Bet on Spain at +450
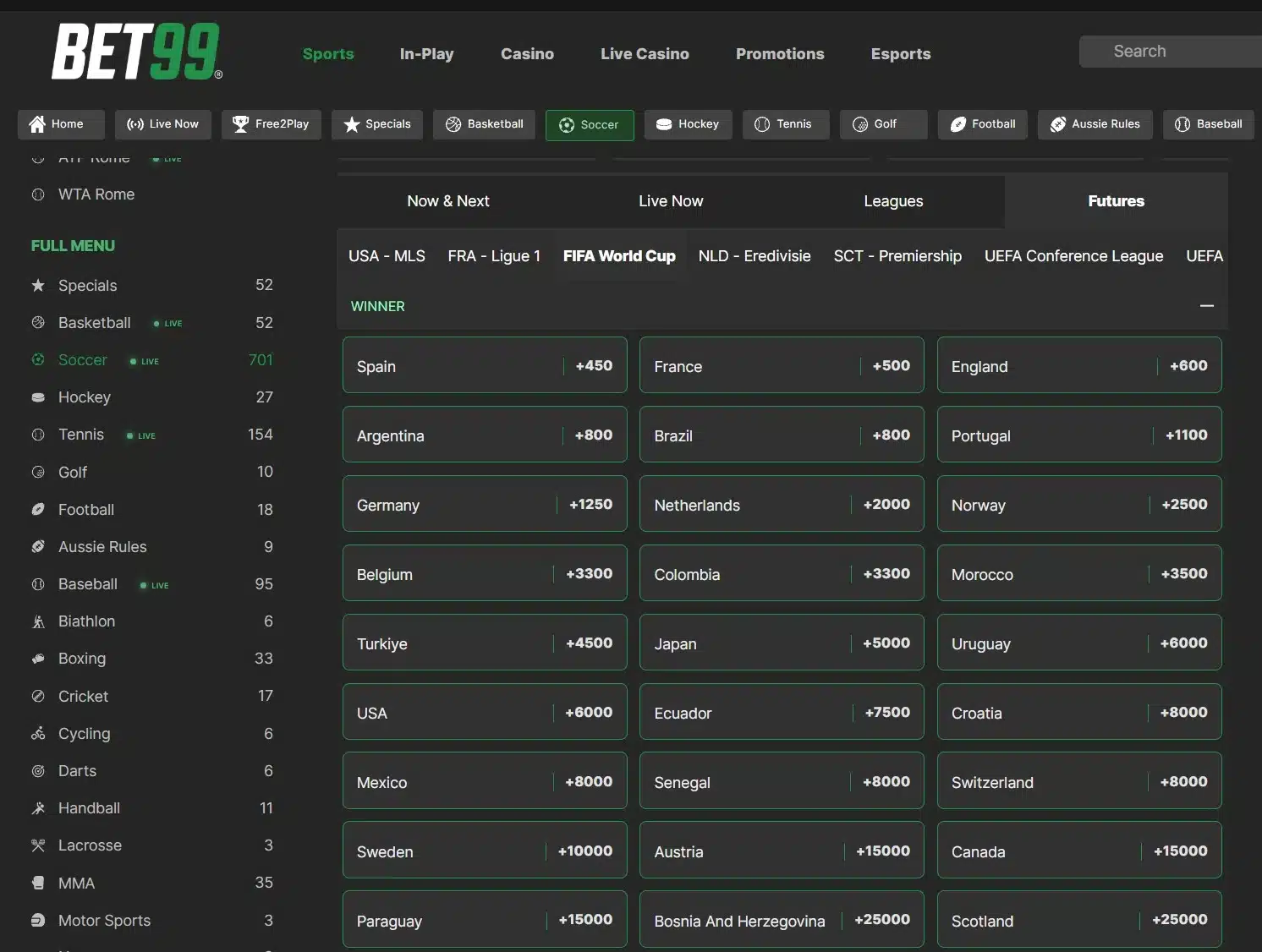Screen dimensions: 1262x952 (x=485, y=365)
